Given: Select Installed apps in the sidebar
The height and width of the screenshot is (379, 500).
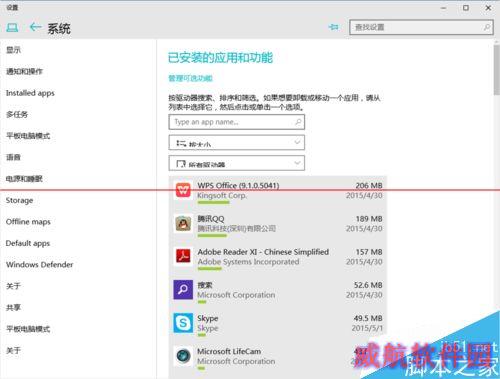Looking at the screenshot, I should tap(30, 93).
